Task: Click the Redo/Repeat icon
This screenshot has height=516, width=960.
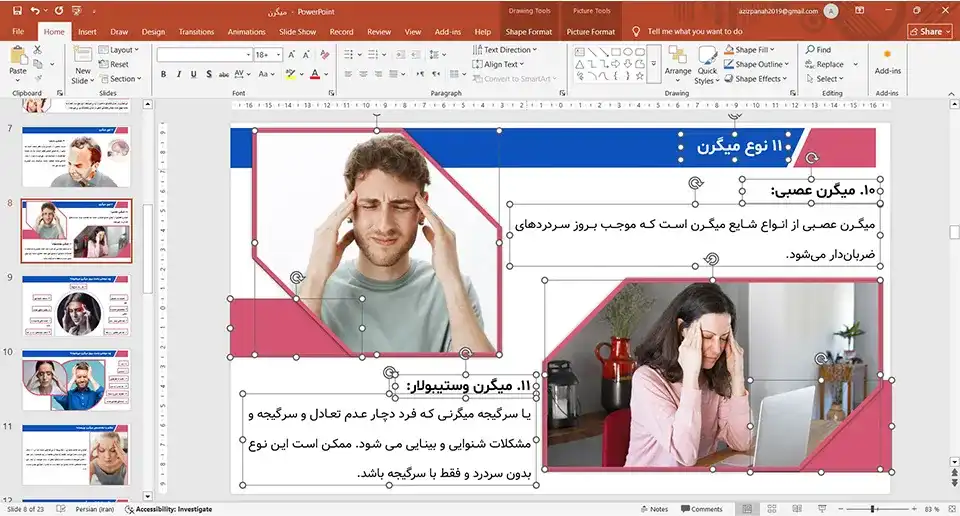Action: point(59,10)
